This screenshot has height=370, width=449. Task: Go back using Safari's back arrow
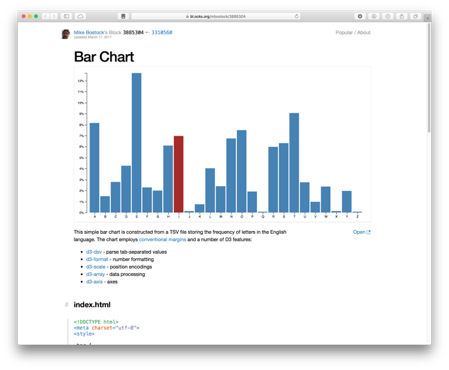pos(46,16)
